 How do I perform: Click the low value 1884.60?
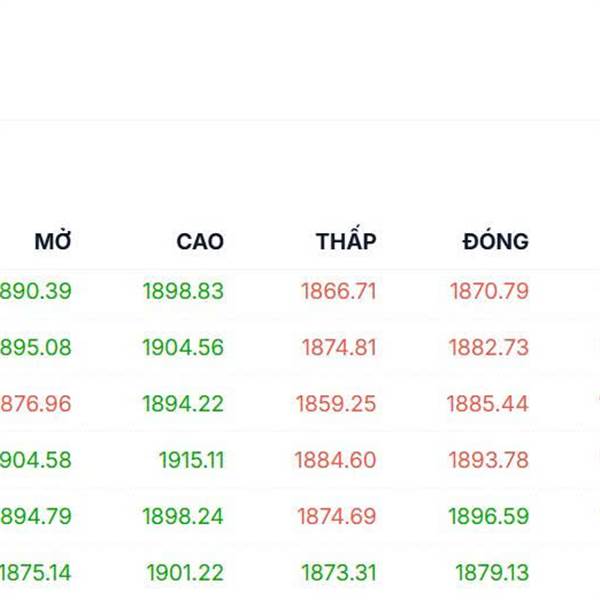click(335, 460)
